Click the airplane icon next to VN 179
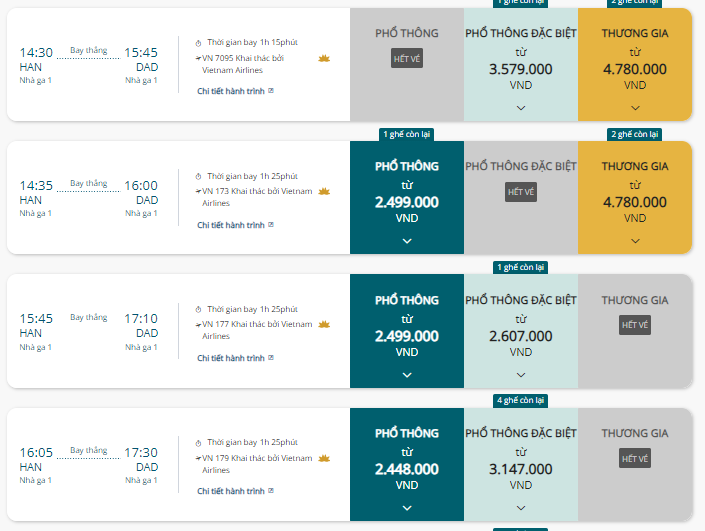 [198, 458]
